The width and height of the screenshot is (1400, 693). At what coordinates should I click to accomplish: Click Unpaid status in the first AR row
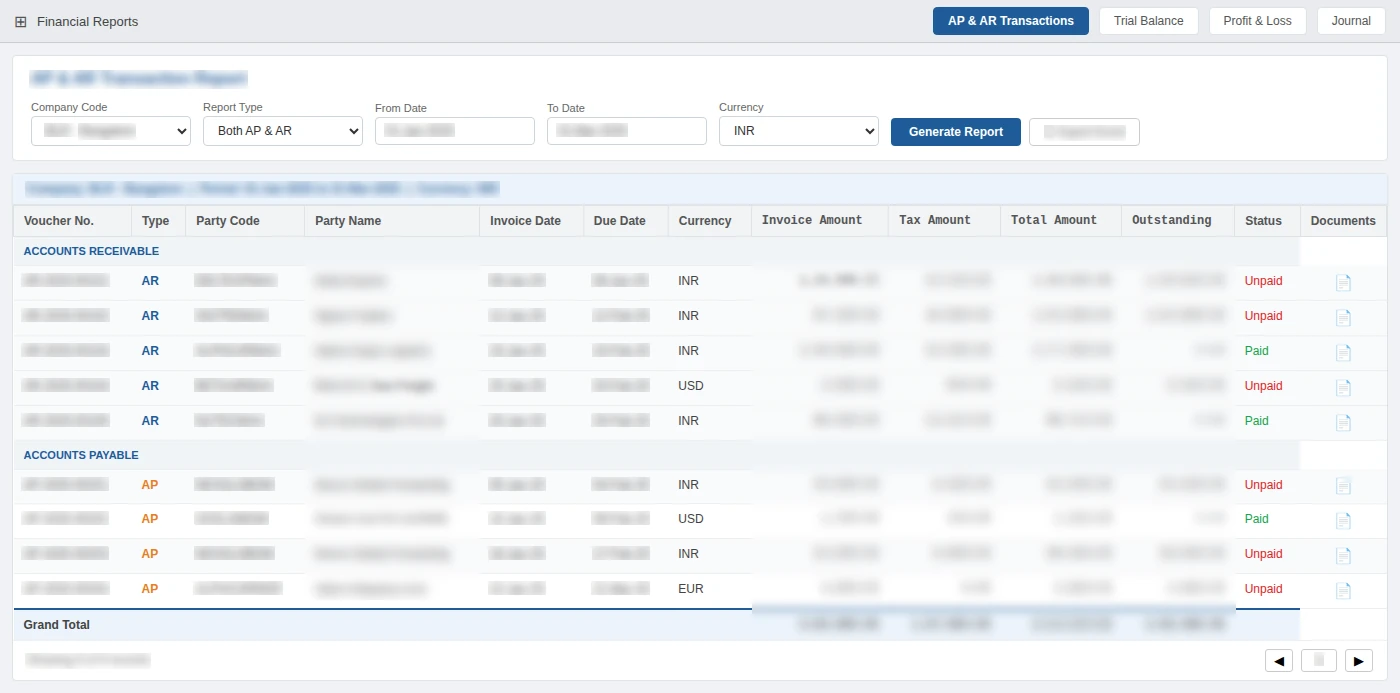1263,281
